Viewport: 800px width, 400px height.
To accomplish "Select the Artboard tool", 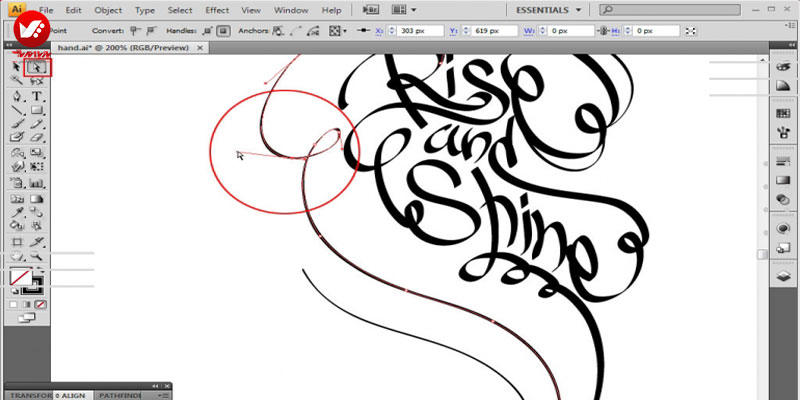I will tap(17, 242).
